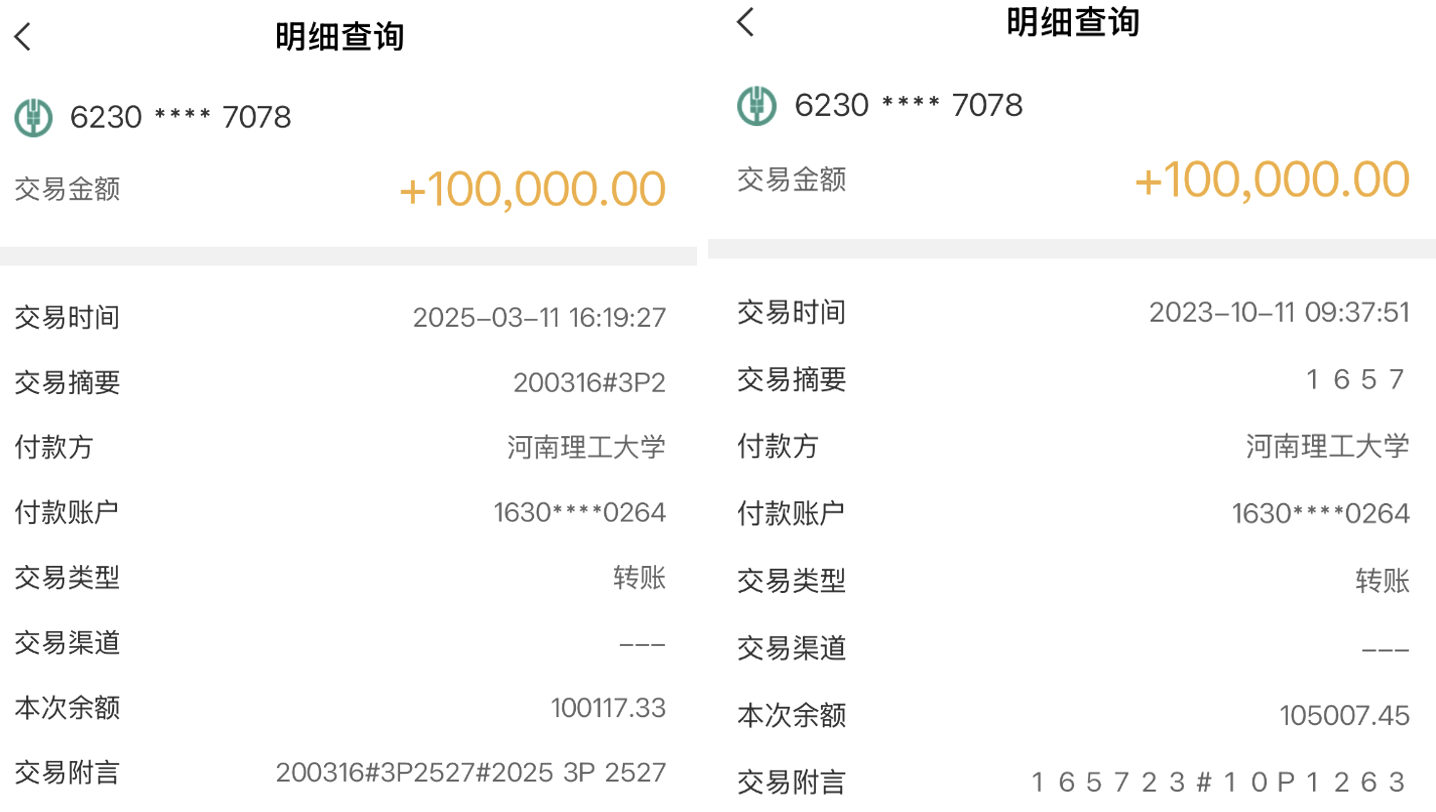Image resolution: width=1436 pixels, height=812 pixels.
Task: Click transaction time 2025-03-11 16:19:27
Action: point(539,318)
